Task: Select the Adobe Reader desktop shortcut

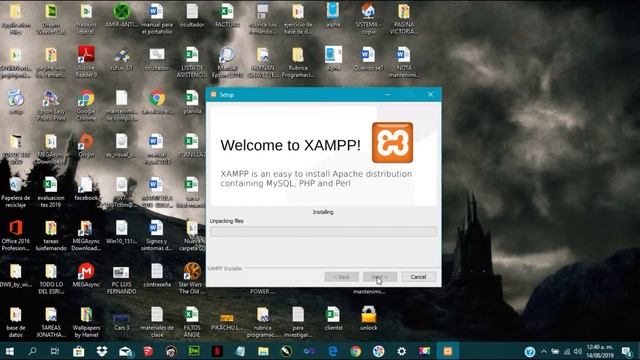Action: pyautogui.click(x=86, y=62)
